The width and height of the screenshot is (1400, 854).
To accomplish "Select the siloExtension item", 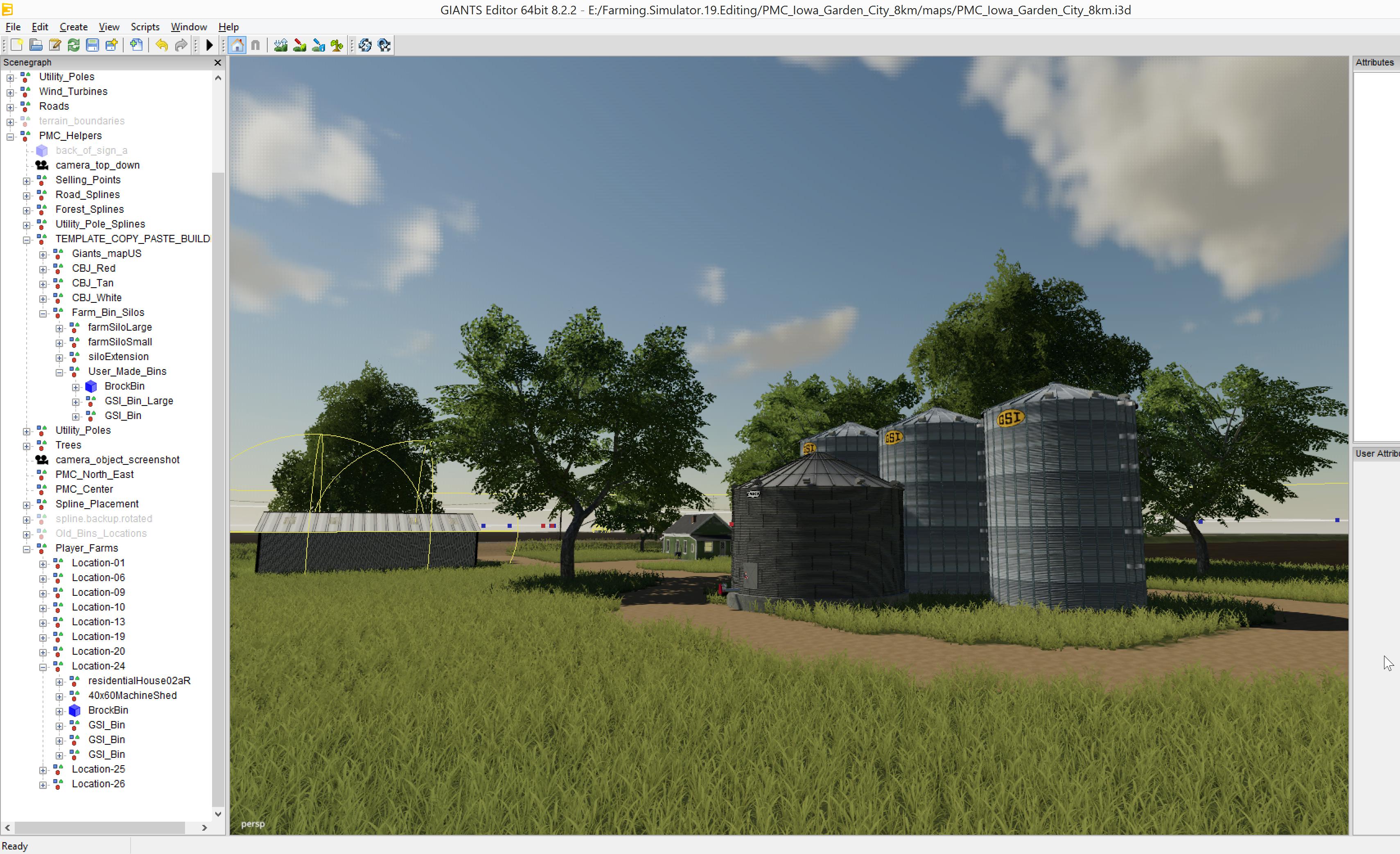I will pos(118,357).
